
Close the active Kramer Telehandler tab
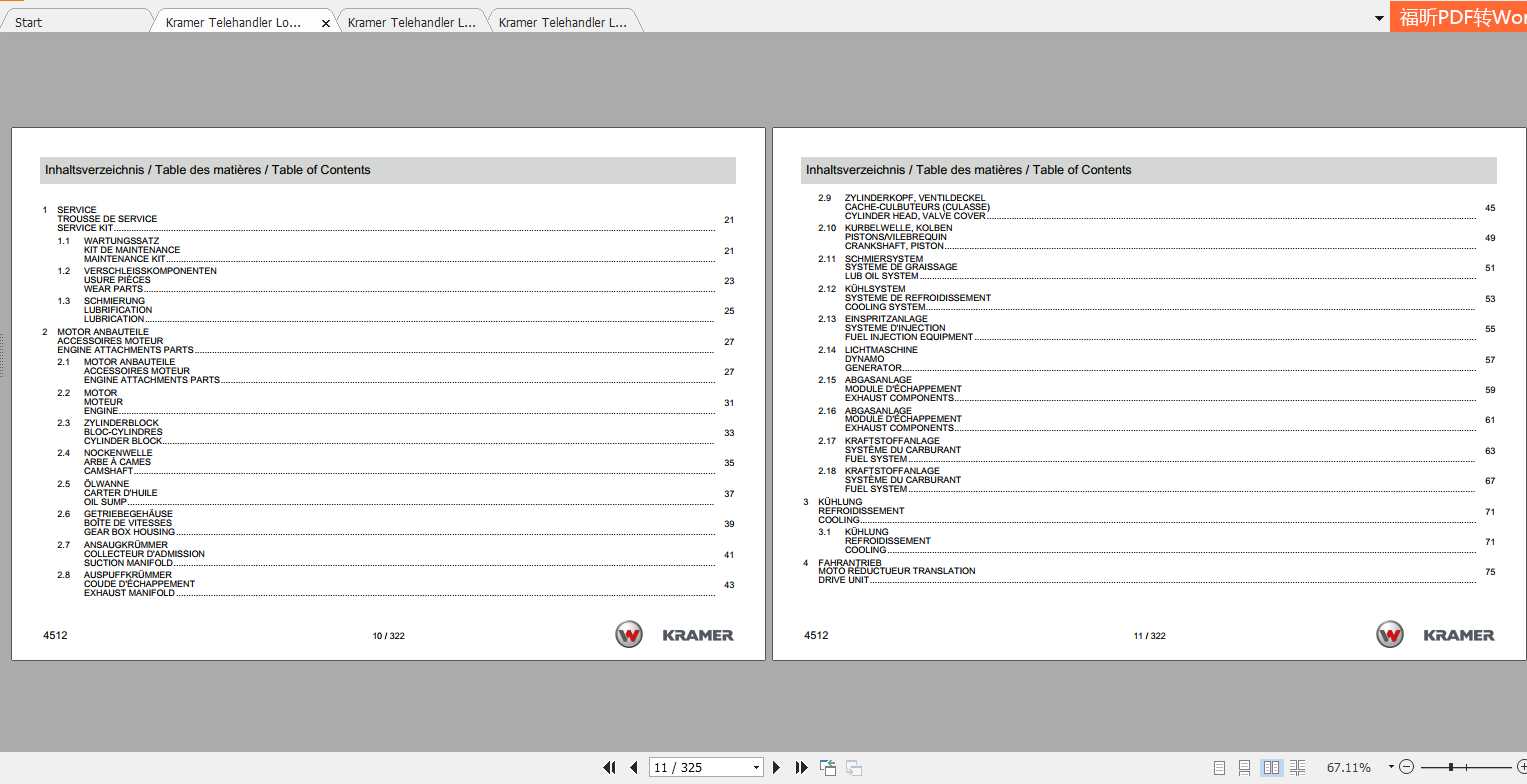pyautogui.click(x=325, y=23)
